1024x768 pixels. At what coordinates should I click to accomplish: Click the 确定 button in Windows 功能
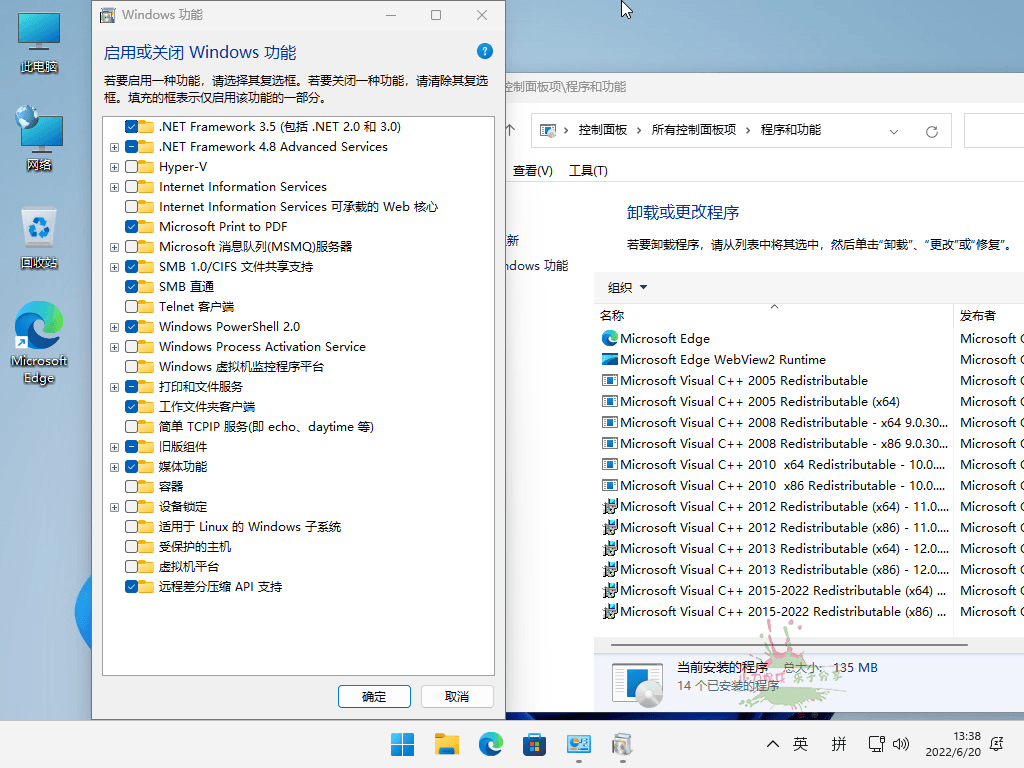pyautogui.click(x=374, y=696)
